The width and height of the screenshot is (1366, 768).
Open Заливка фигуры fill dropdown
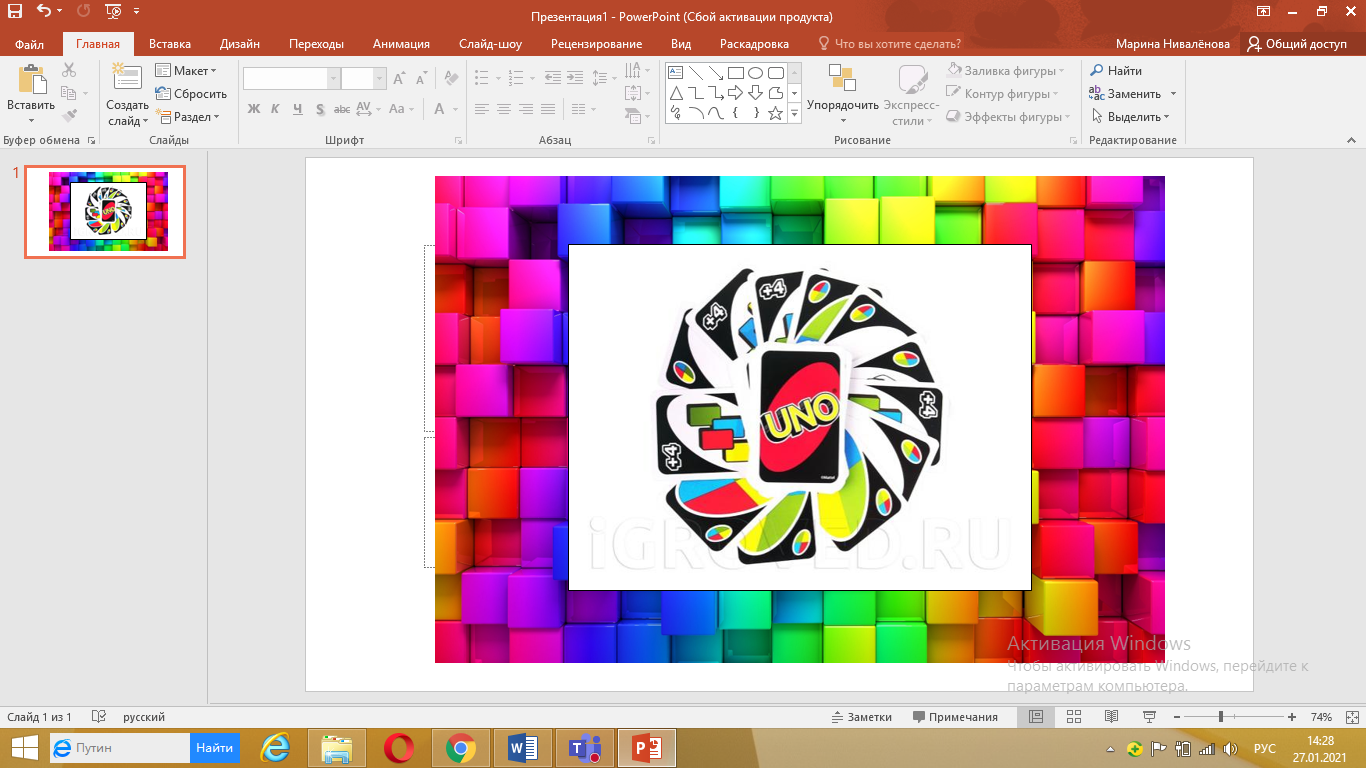pyautogui.click(x=1005, y=71)
